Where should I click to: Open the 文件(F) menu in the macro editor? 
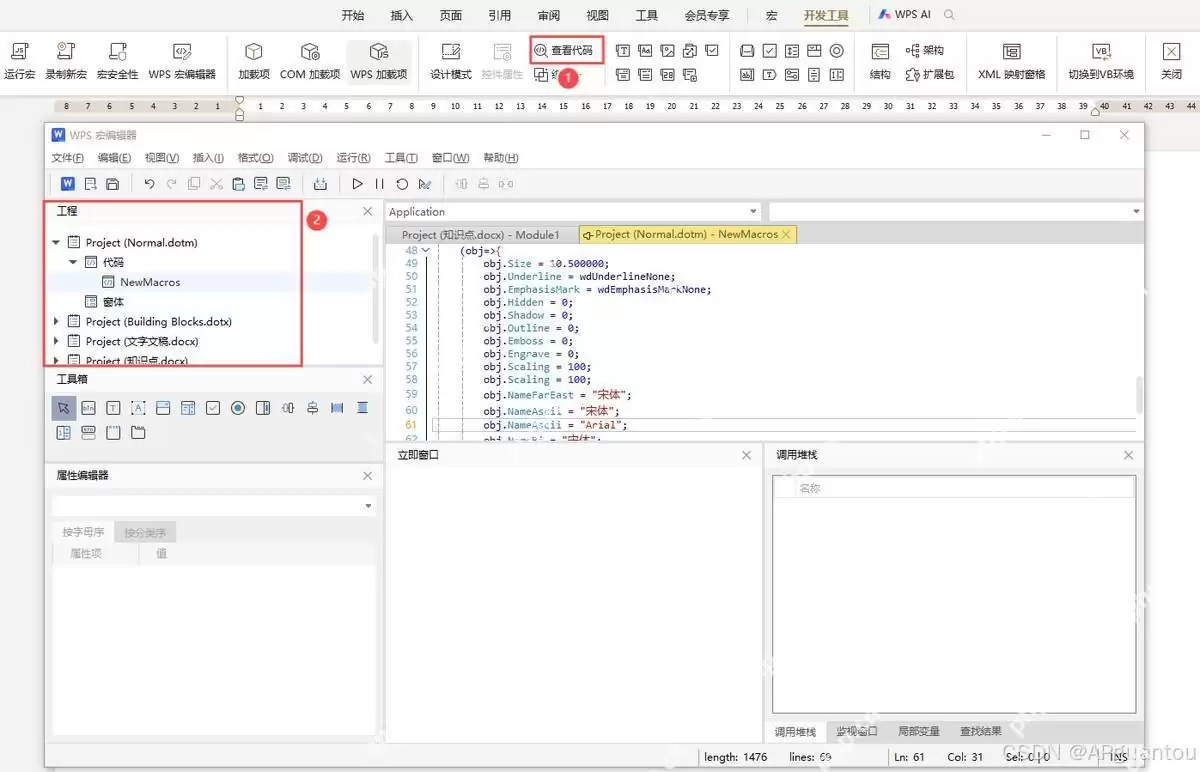pos(67,158)
